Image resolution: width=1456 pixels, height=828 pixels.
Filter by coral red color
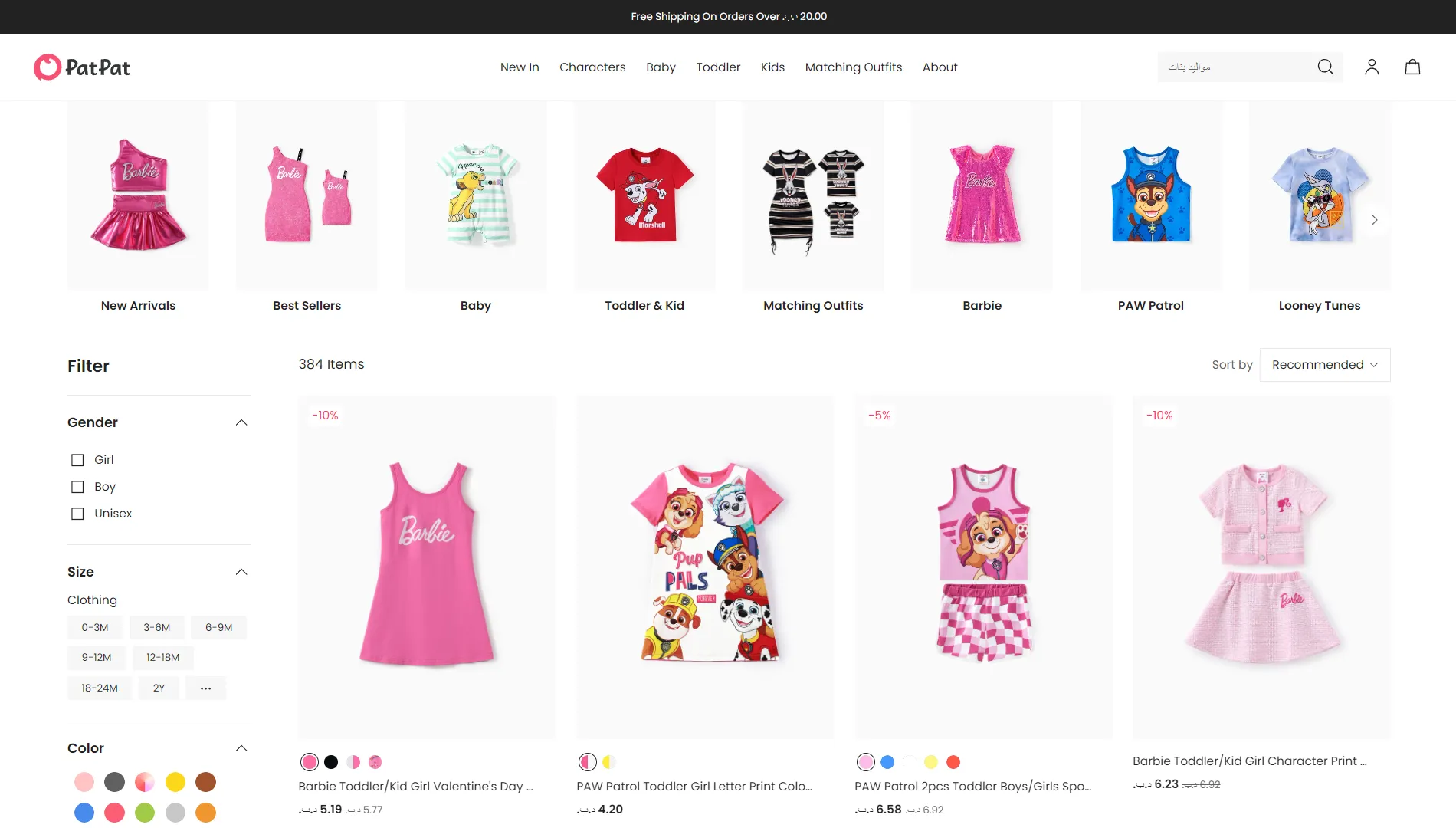coord(115,813)
